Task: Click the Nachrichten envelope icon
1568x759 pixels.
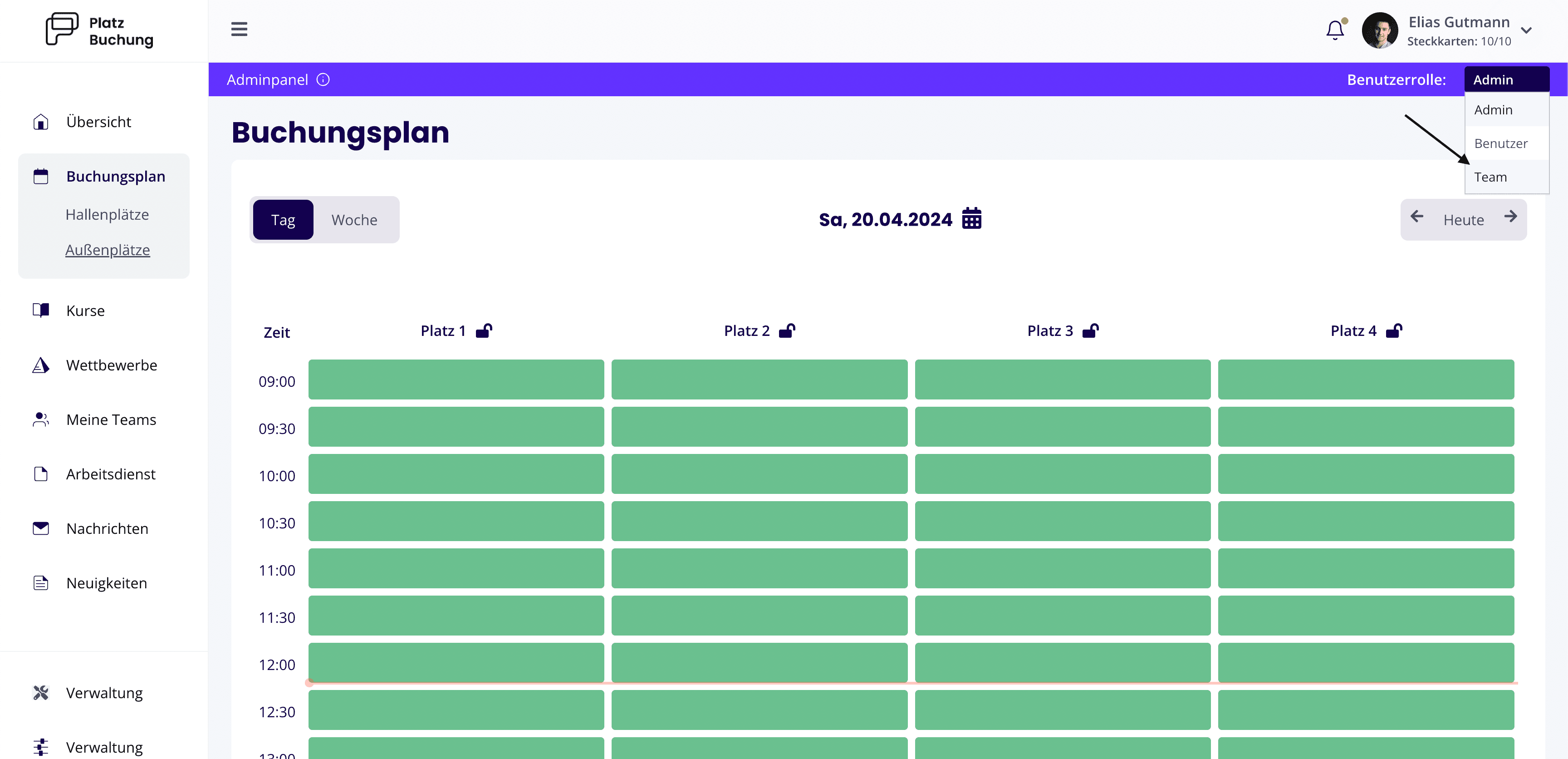Action: pos(41,528)
